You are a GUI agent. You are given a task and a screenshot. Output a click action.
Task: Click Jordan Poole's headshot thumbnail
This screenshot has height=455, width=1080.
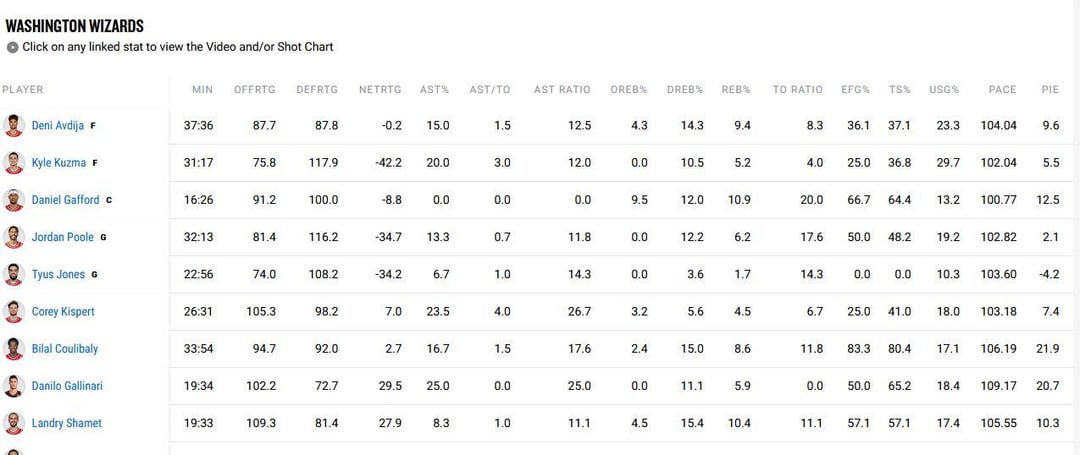(x=13, y=237)
